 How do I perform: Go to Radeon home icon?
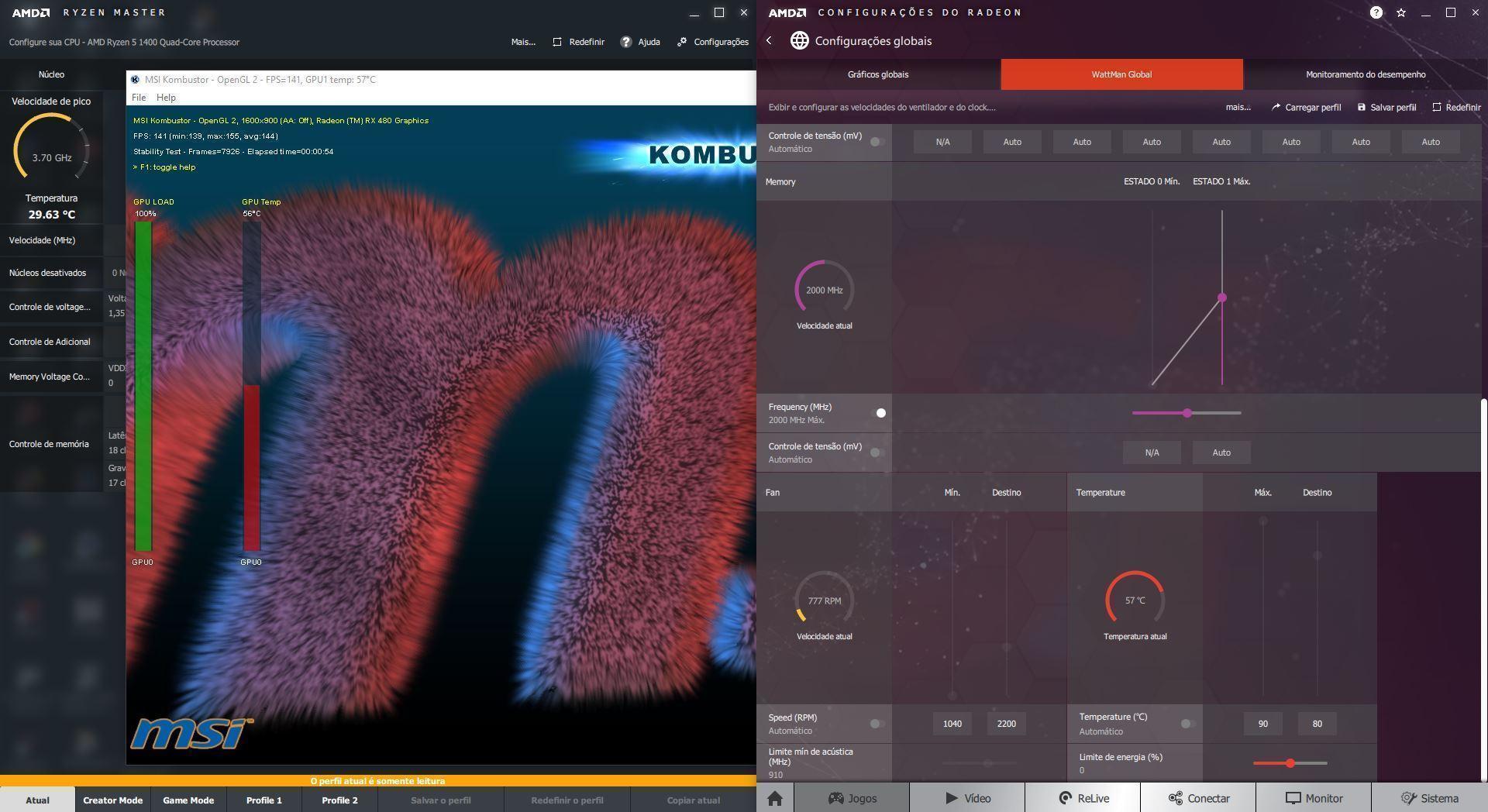coord(774,798)
